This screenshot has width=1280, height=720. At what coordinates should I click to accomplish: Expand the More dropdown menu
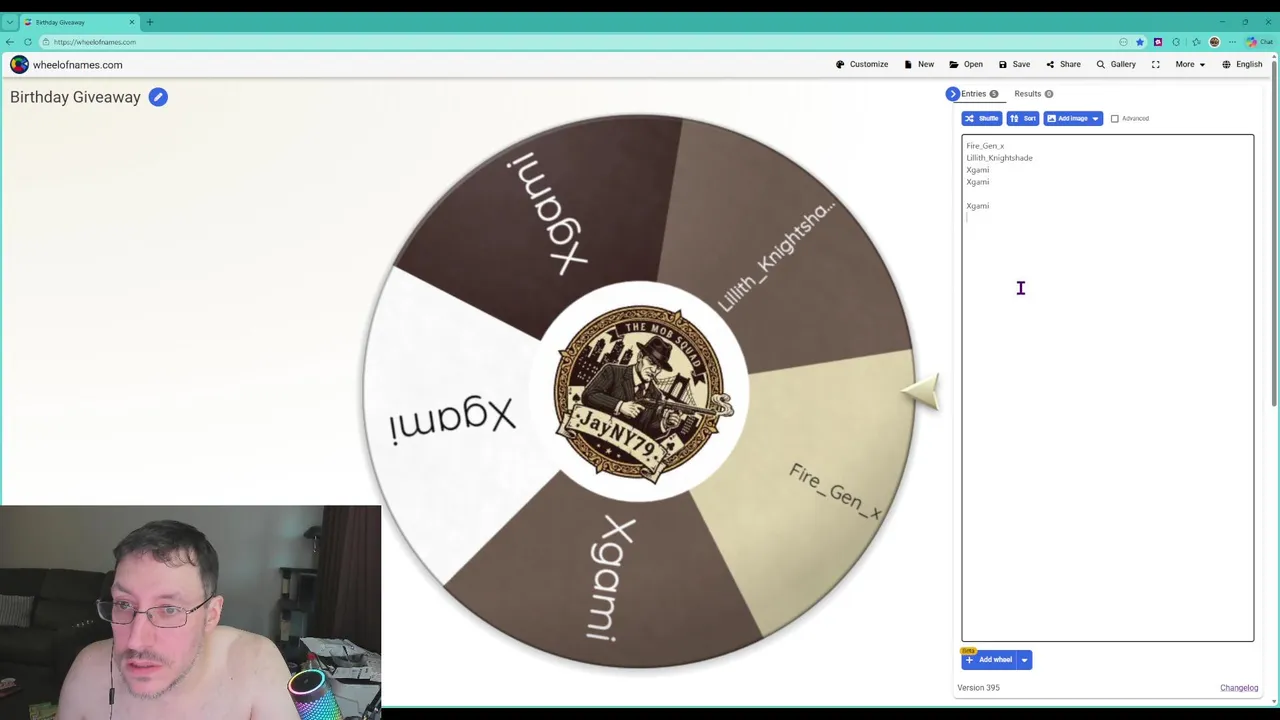(1190, 64)
